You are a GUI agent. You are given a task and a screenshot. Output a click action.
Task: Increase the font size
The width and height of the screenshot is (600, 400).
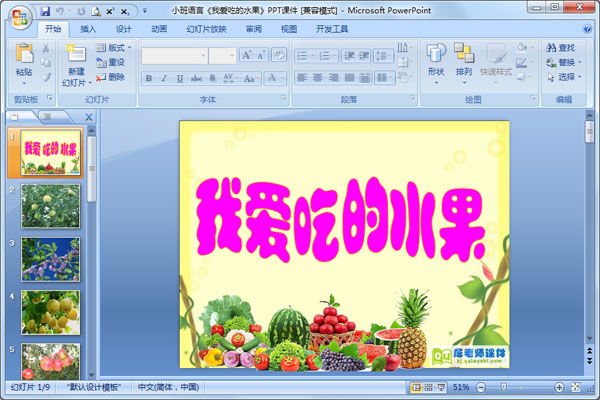(246, 56)
